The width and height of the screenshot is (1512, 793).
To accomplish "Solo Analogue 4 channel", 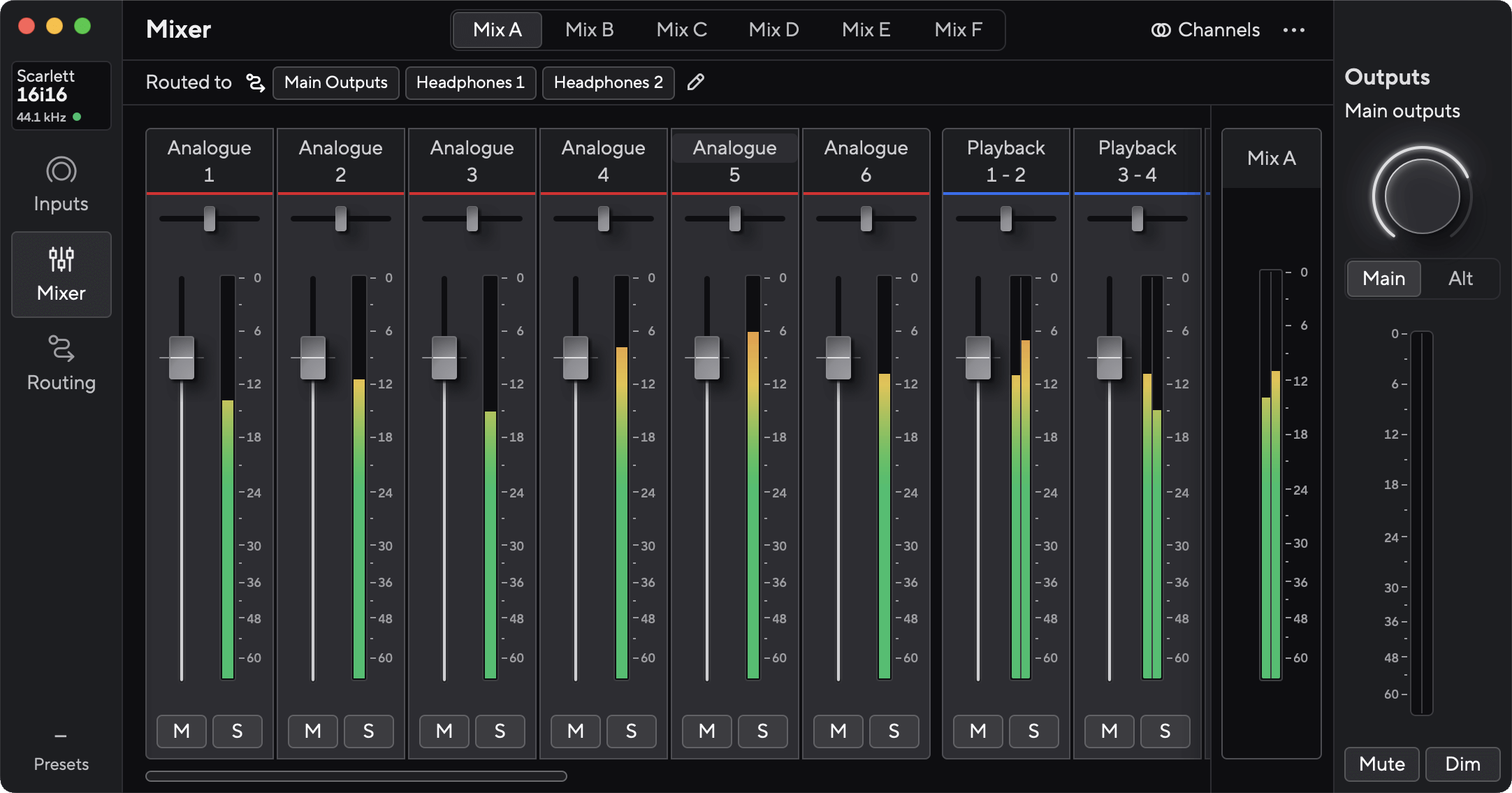I will [632, 732].
